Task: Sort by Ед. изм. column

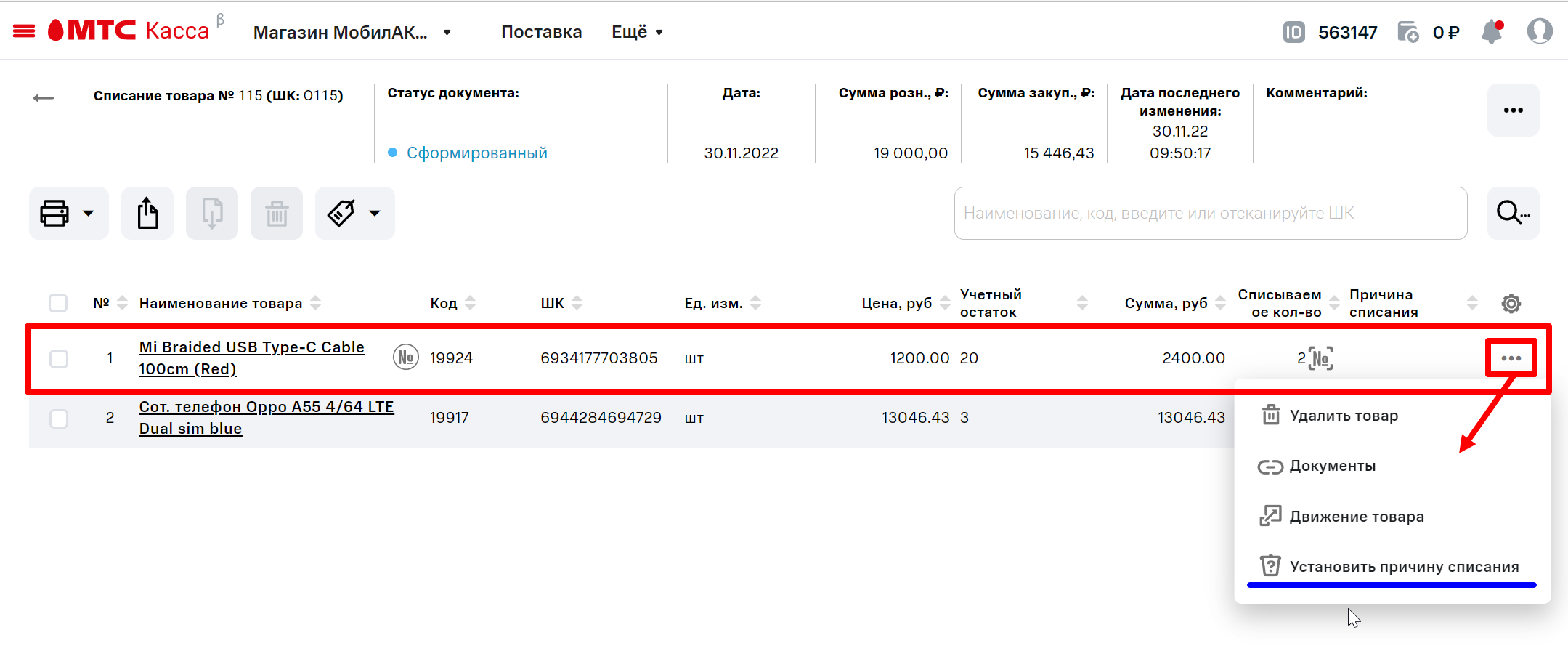Action: click(755, 303)
